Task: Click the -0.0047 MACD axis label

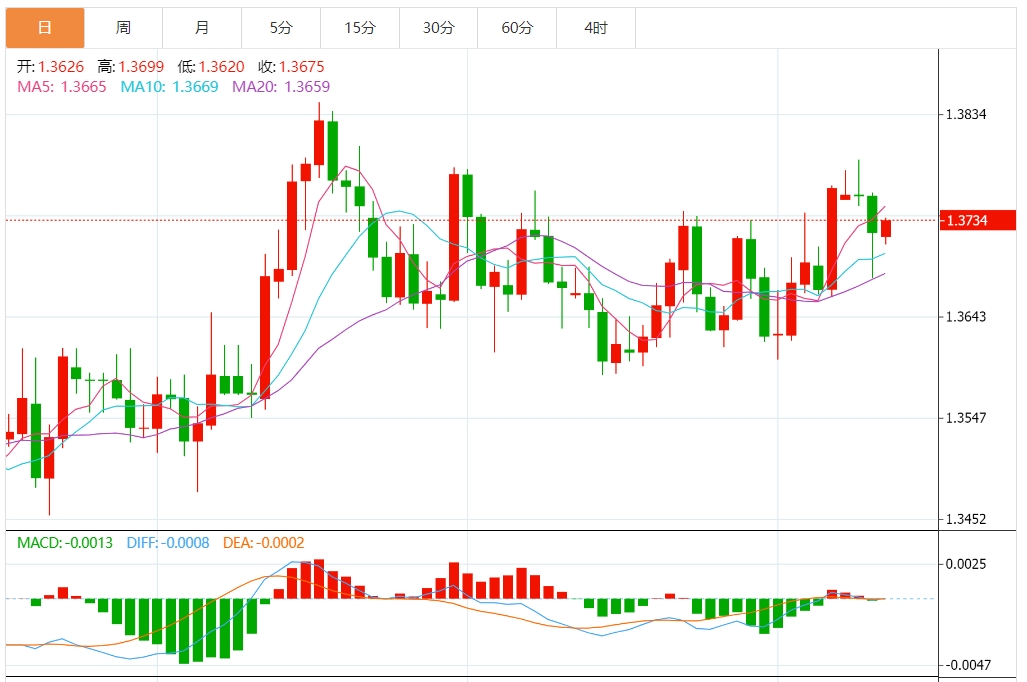Action: [x=968, y=666]
